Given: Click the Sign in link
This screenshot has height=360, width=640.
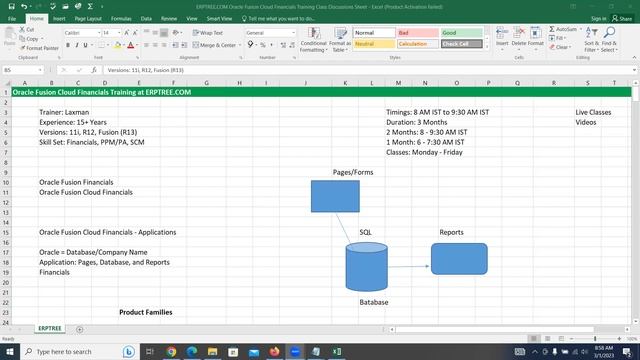Looking at the screenshot, I should (598, 19).
